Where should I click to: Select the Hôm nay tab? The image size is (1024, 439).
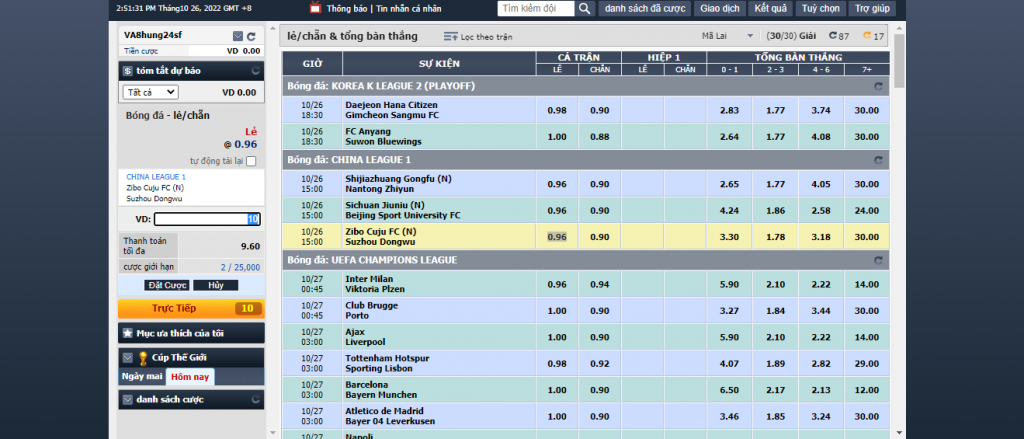pos(190,377)
